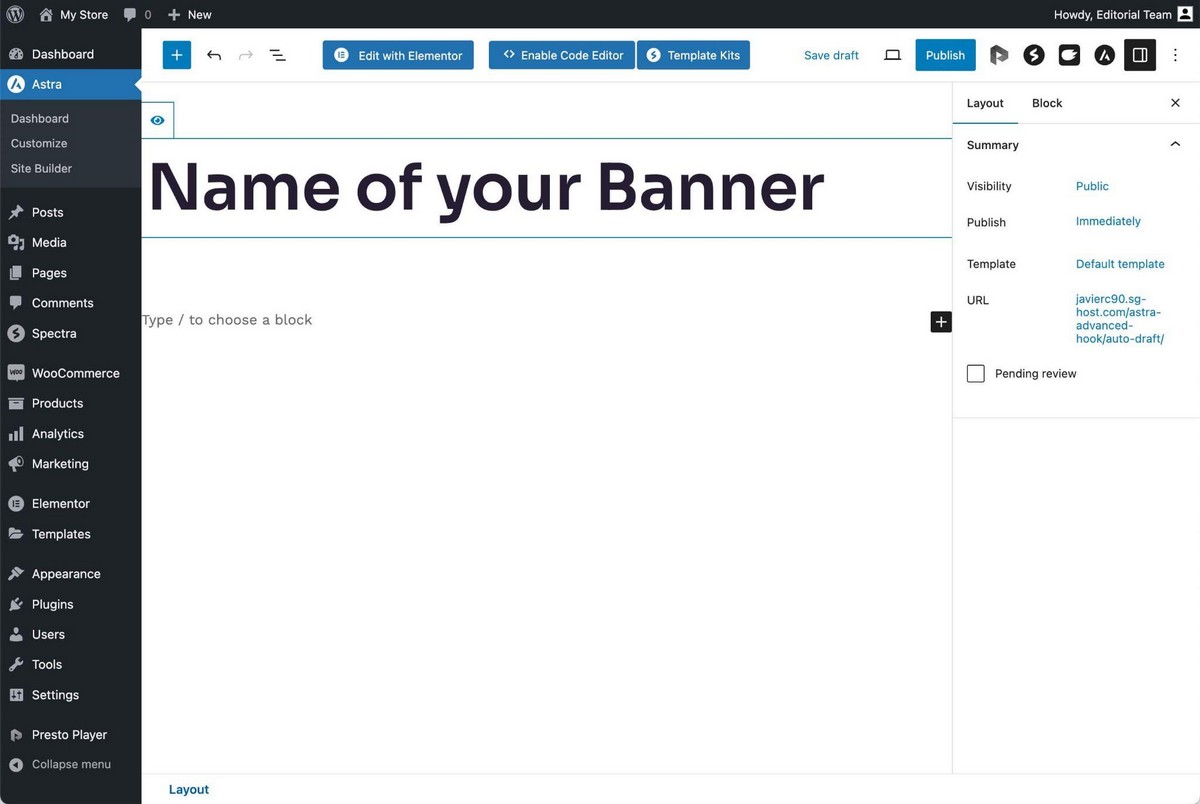Screen dimensions: 1200x804
Task: Open the editor options three-dot menu
Action: (x=1176, y=55)
